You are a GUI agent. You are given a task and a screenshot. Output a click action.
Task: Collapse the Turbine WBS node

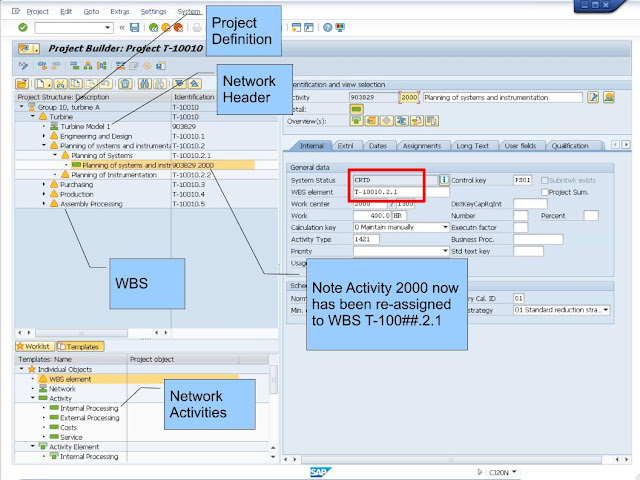click(33, 117)
